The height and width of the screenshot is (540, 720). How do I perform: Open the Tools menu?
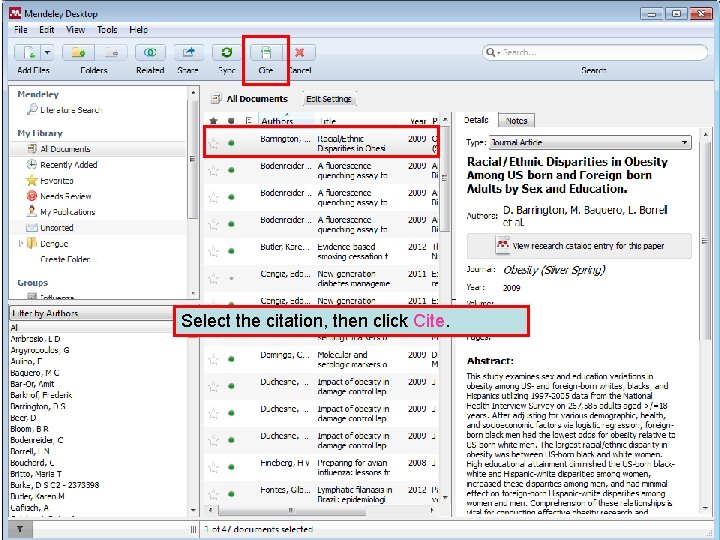(x=107, y=30)
